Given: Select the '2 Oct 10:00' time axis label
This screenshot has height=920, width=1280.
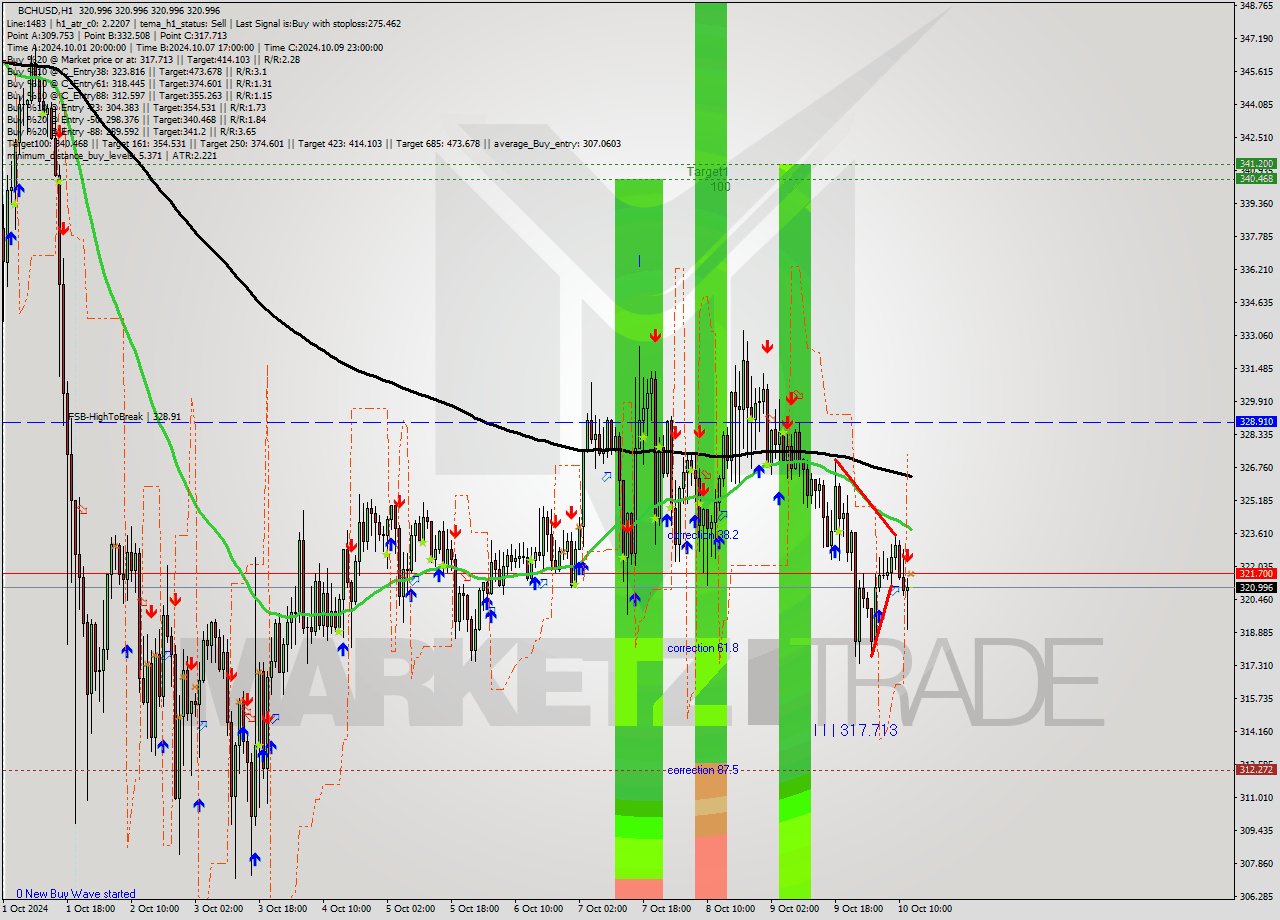Looking at the screenshot, I should pos(154,909).
